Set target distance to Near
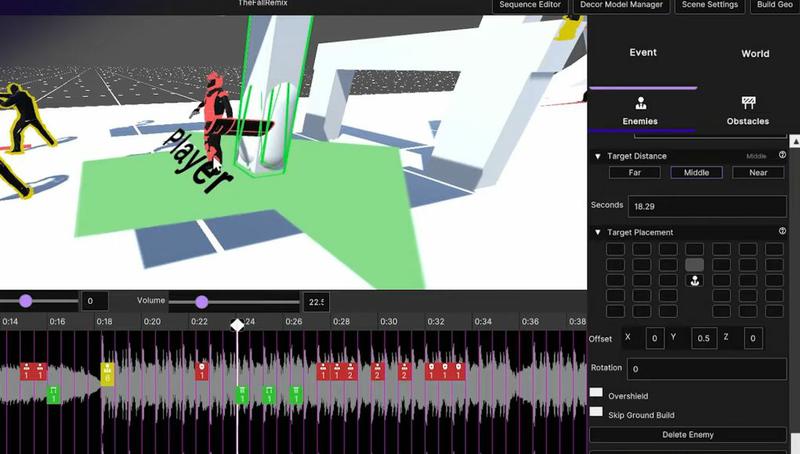The height and width of the screenshot is (454, 800). [758, 172]
